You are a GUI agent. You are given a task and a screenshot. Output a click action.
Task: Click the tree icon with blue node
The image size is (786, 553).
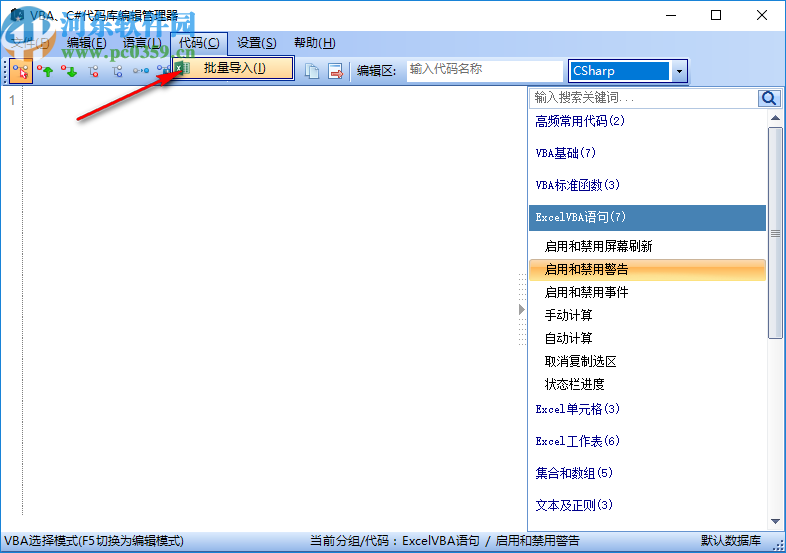tap(117, 72)
